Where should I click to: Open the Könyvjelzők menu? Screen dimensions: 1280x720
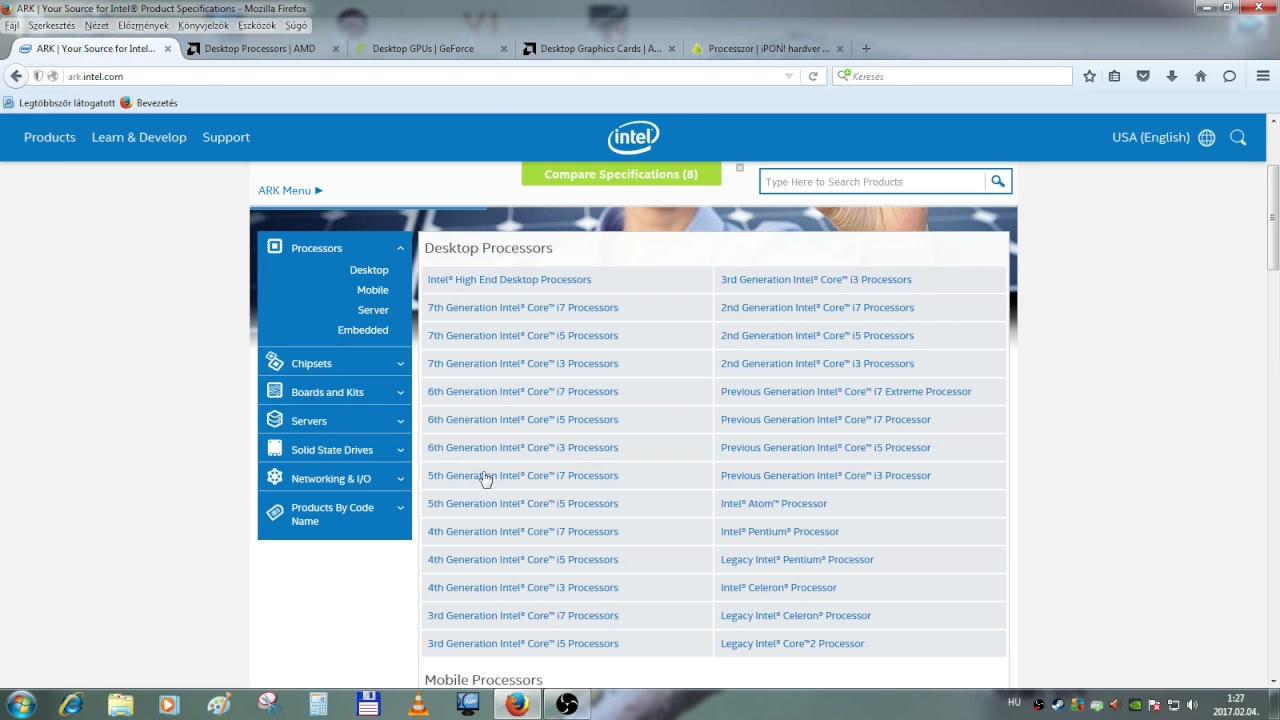click(203, 25)
